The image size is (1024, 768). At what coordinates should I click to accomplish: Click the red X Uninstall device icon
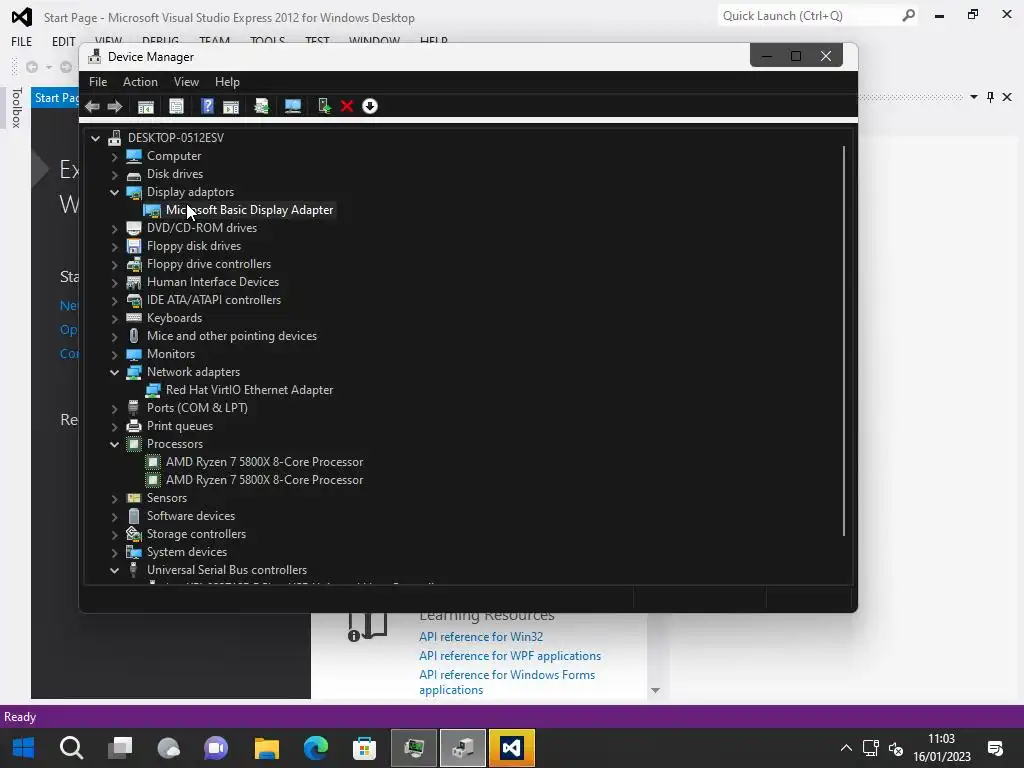(x=347, y=106)
